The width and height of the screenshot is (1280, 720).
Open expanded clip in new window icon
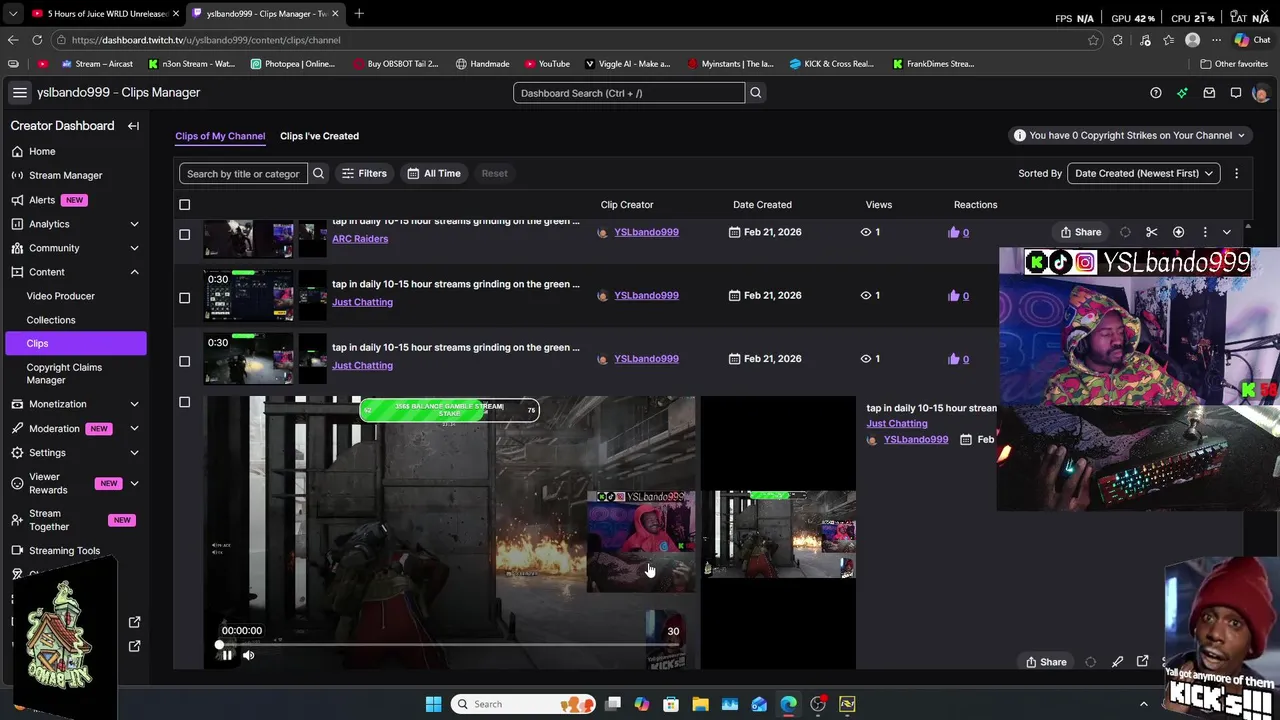(1143, 662)
